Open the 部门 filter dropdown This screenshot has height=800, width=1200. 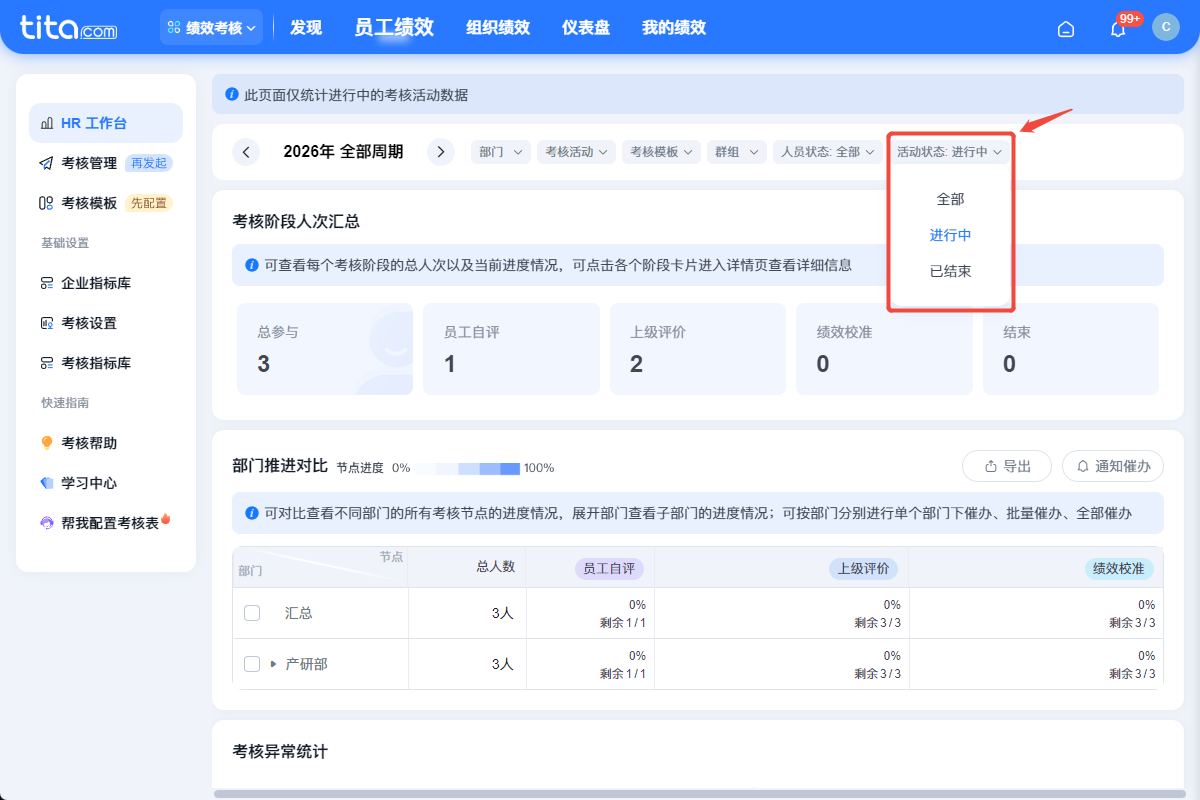(x=501, y=152)
